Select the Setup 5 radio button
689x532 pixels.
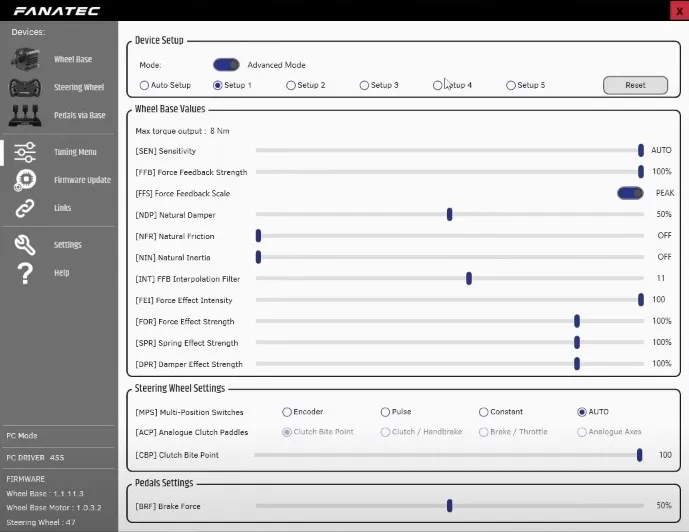click(511, 85)
